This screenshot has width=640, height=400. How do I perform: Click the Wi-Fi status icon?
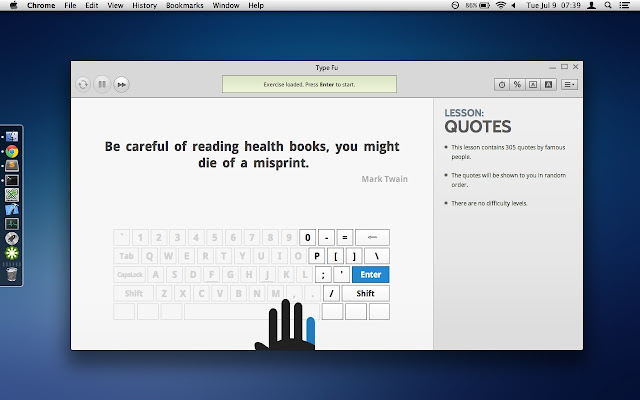[500, 5]
